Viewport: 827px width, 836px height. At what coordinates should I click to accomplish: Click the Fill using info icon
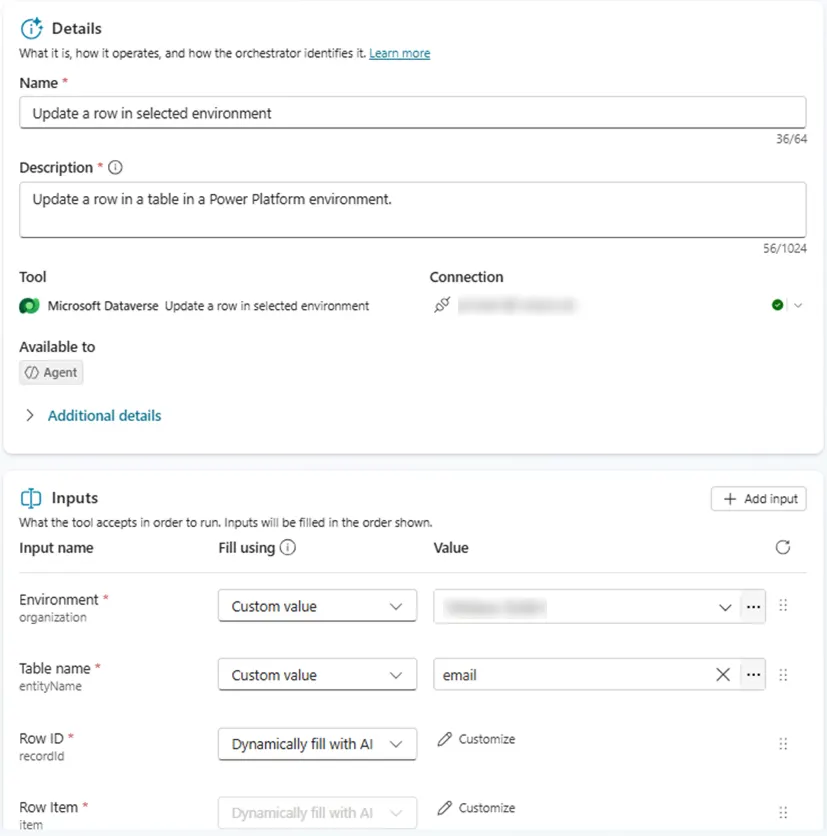click(x=288, y=548)
